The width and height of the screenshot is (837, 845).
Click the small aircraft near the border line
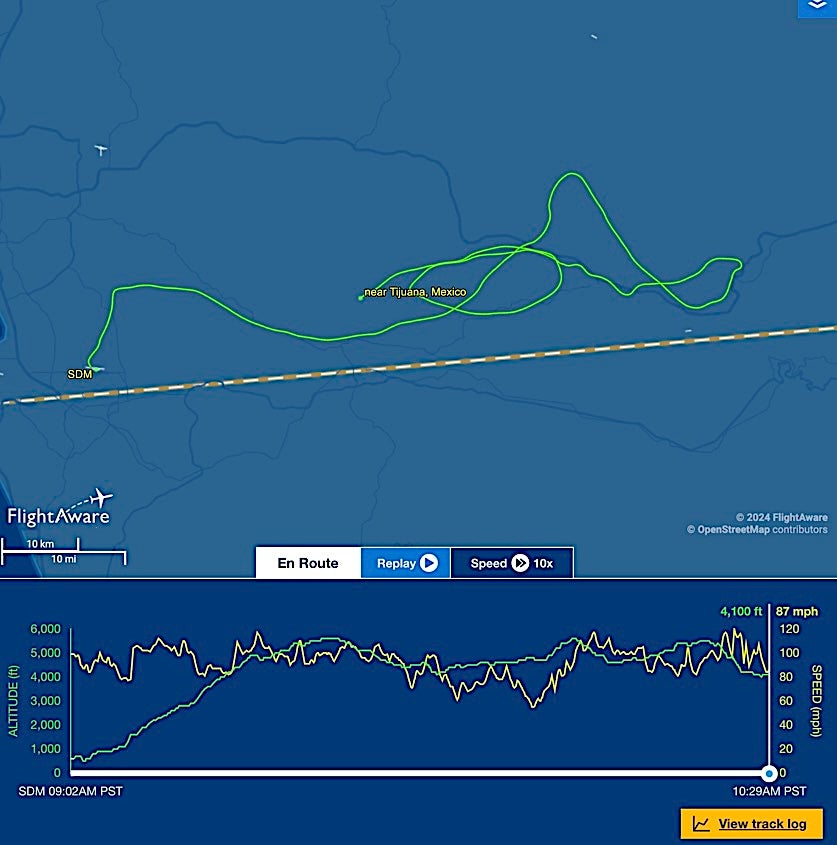[x=688, y=331]
